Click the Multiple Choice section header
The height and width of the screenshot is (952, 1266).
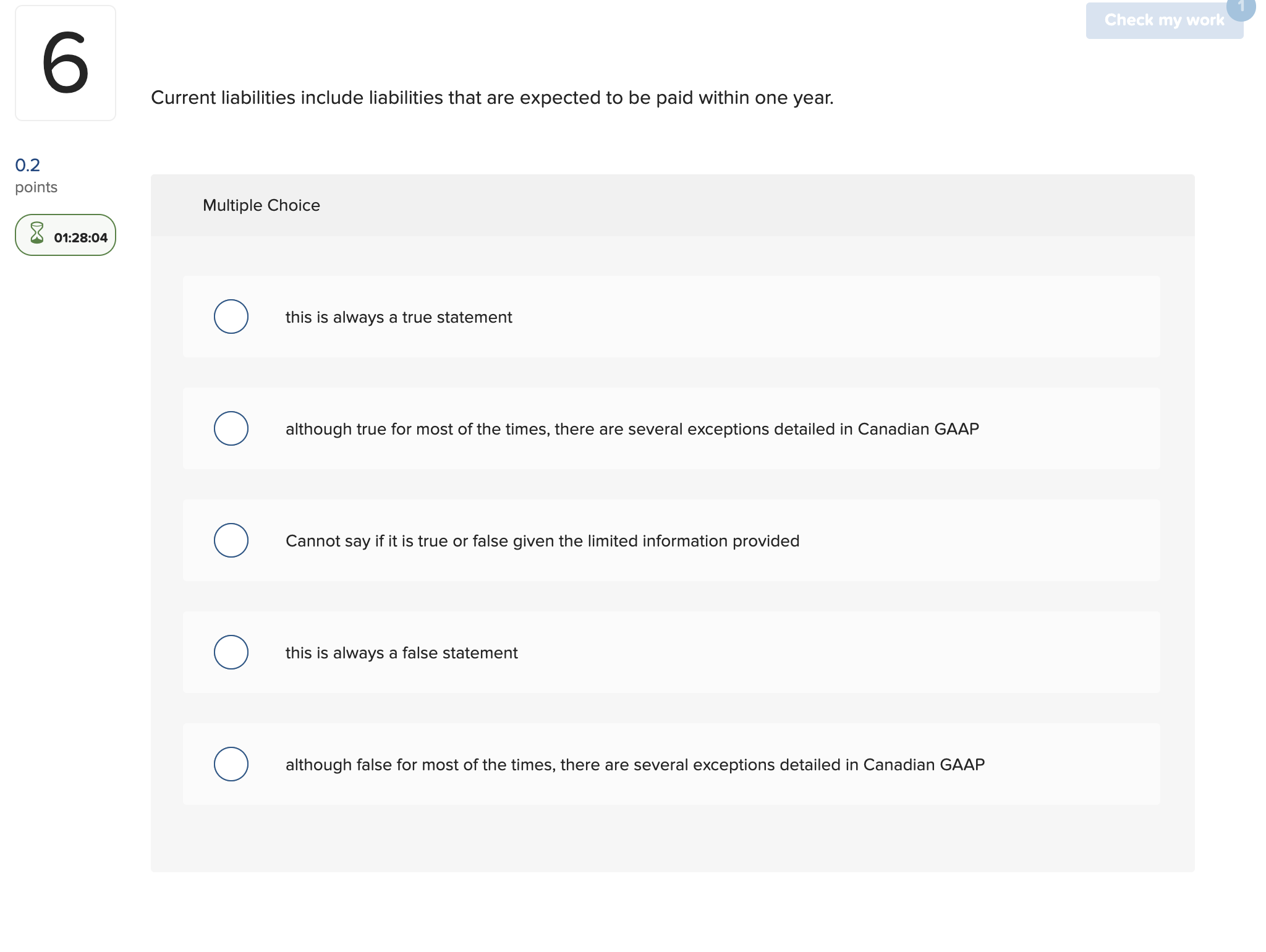[x=261, y=205]
